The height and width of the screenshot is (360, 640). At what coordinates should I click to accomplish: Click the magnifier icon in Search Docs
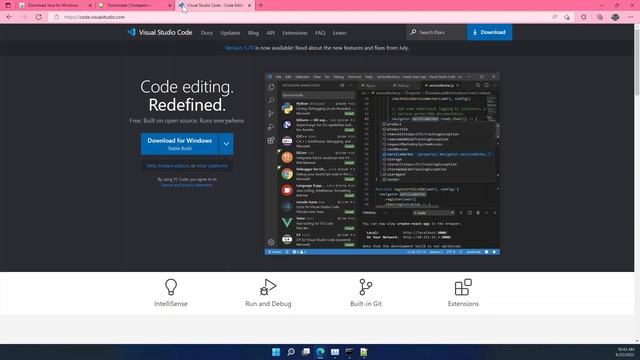coord(413,32)
